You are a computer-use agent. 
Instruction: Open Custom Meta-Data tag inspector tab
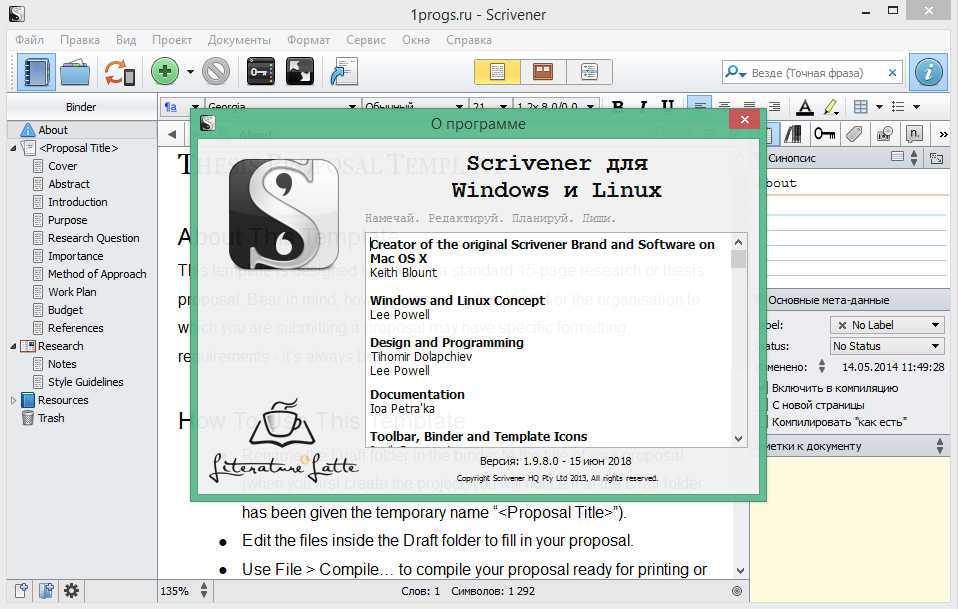(854, 134)
